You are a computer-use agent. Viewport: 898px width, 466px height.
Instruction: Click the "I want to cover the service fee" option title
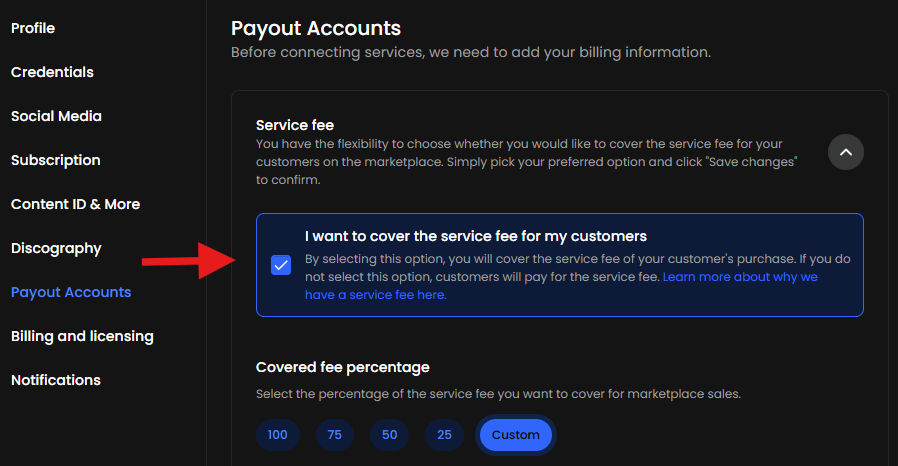click(x=476, y=237)
